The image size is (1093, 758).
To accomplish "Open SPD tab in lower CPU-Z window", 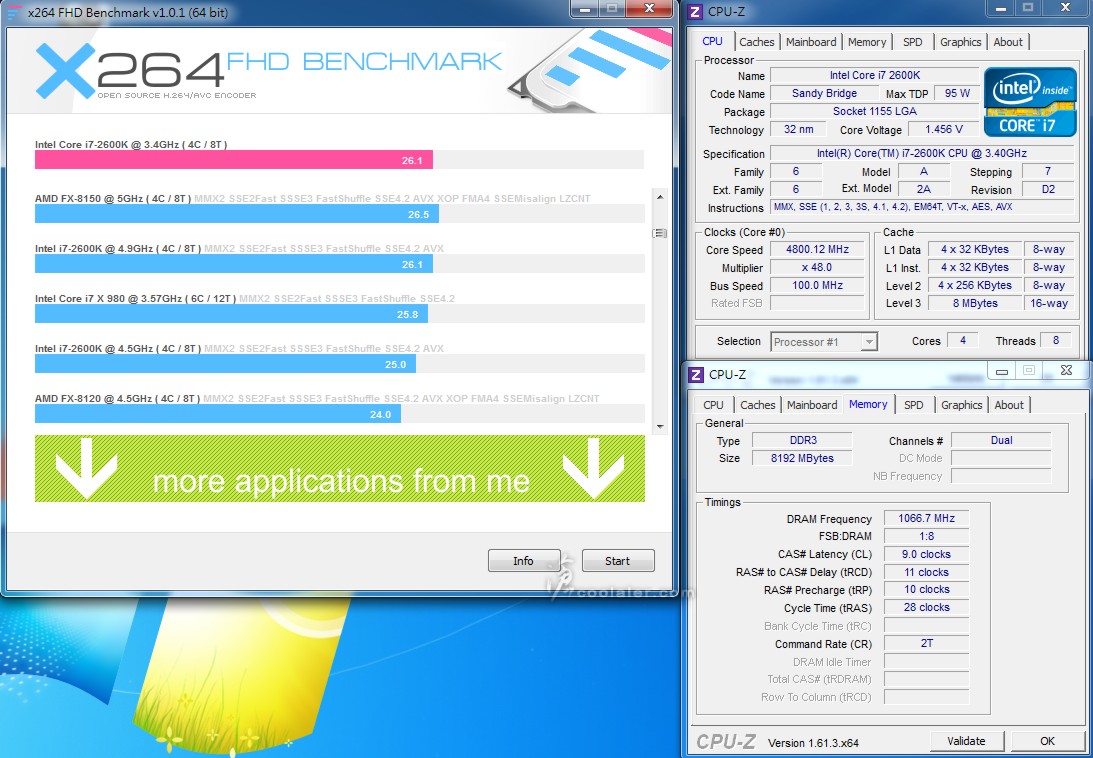I will coord(913,405).
